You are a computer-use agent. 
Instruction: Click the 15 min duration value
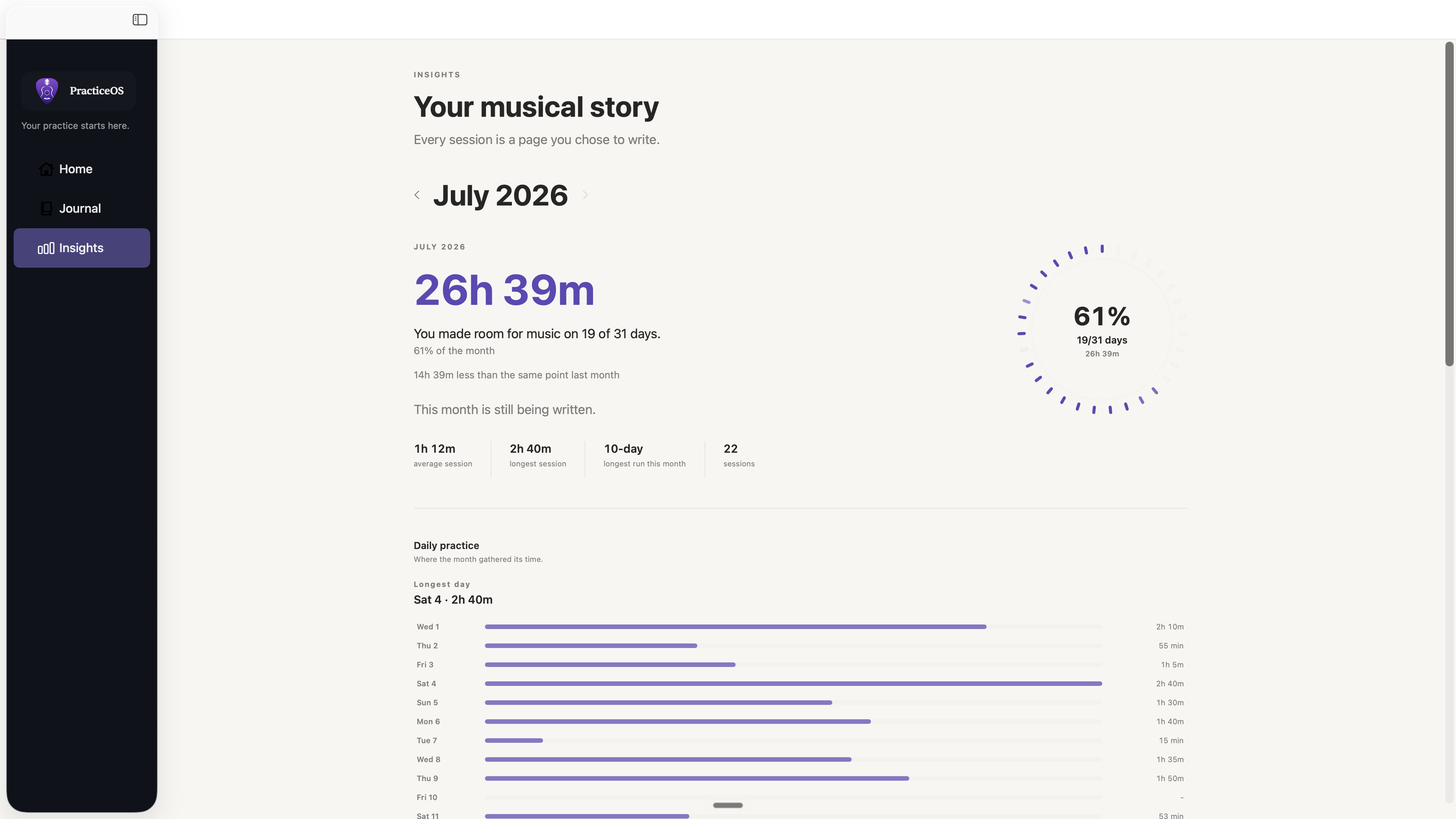[x=1170, y=741]
